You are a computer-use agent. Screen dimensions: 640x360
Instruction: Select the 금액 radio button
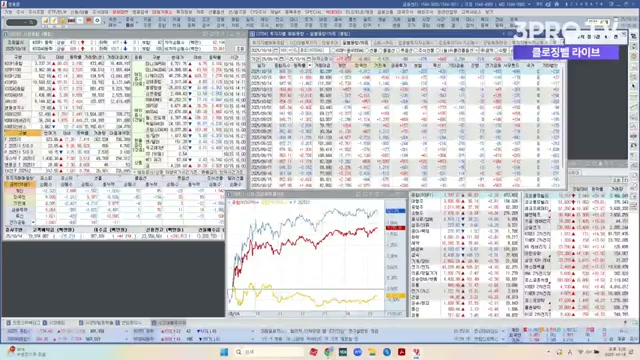click(482, 50)
